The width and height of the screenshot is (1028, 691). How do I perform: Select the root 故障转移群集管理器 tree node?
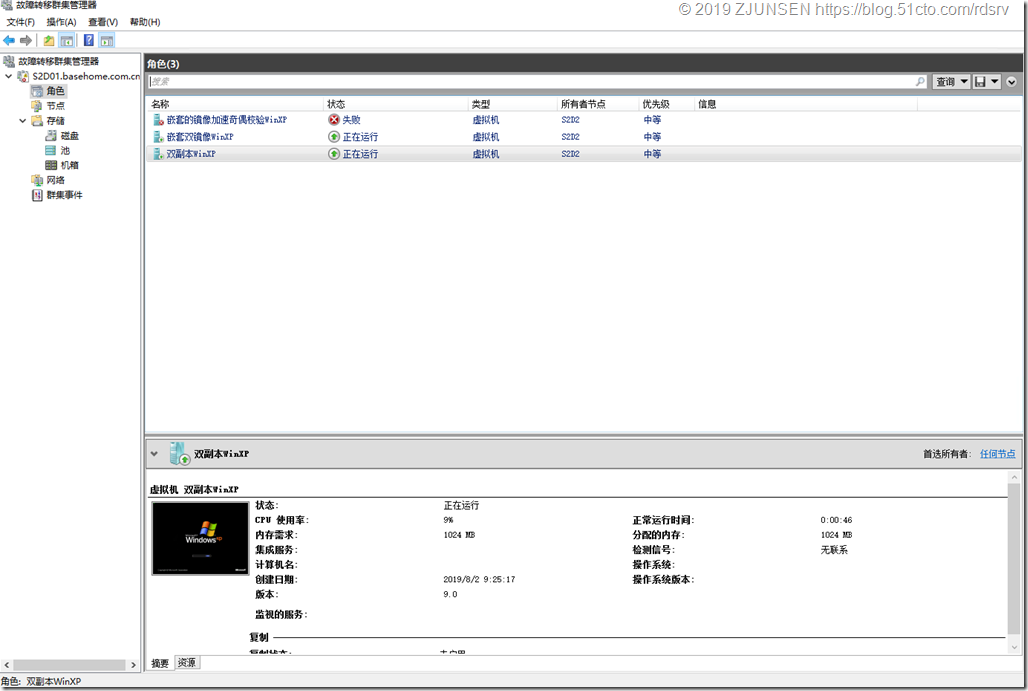[58, 61]
